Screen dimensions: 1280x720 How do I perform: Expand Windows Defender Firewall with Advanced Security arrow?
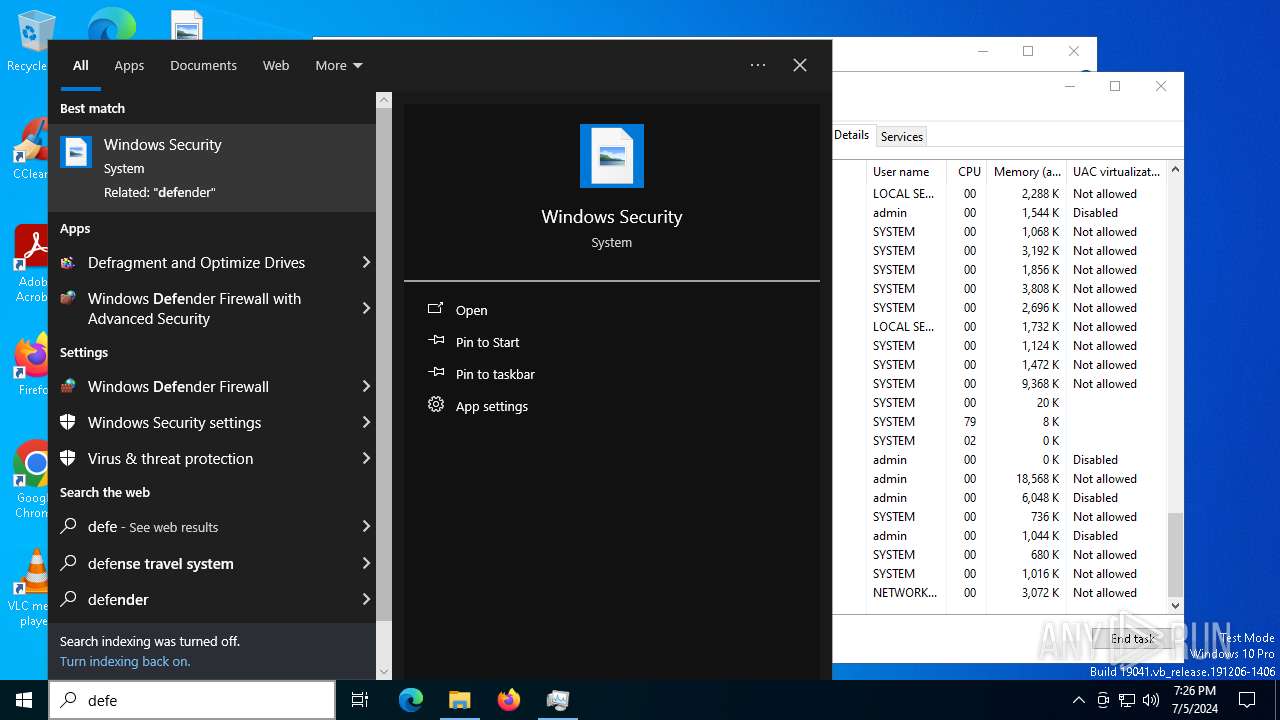pos(366,308)
